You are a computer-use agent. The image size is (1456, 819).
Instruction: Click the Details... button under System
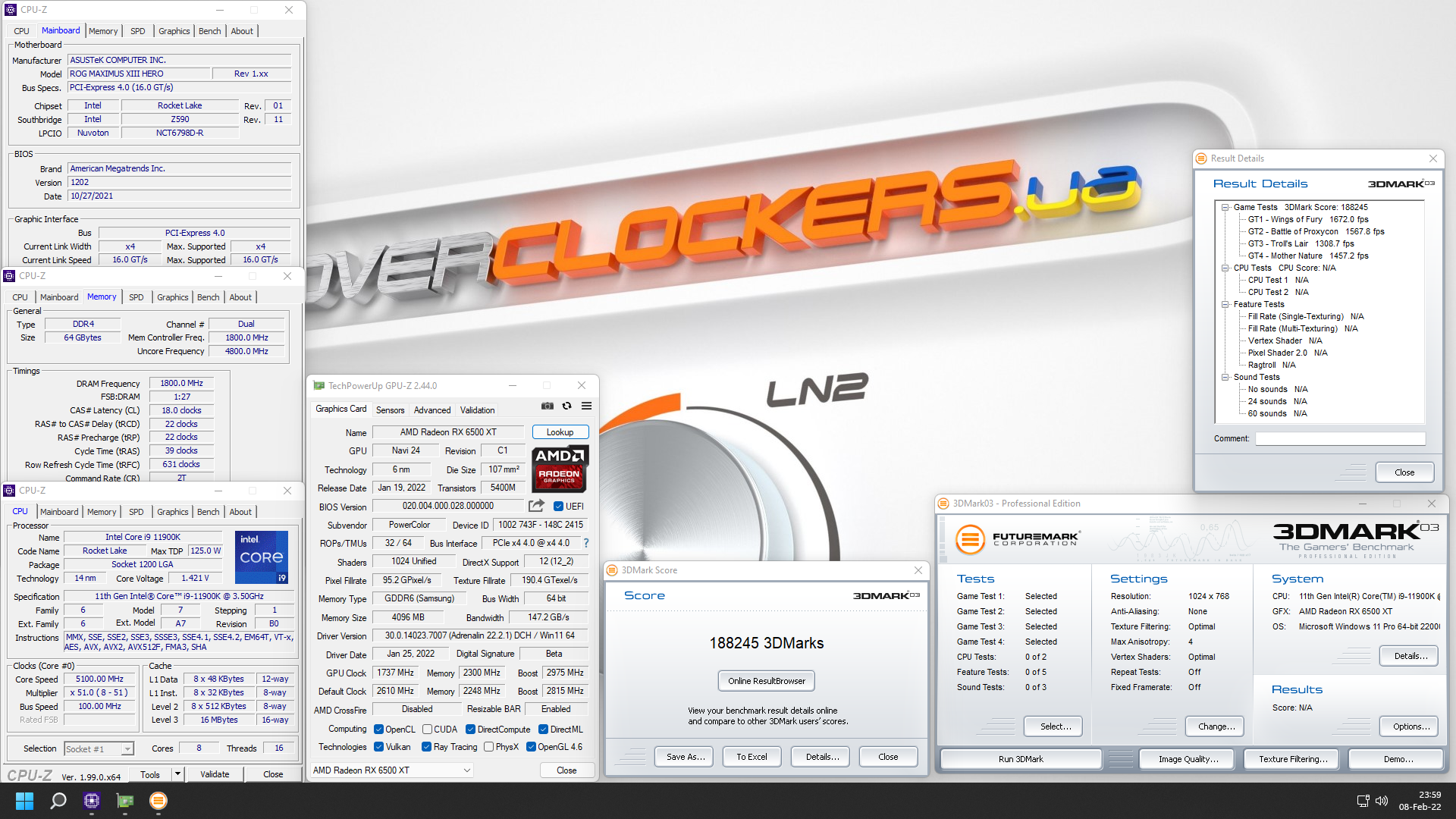click(x=1410, y=656)
